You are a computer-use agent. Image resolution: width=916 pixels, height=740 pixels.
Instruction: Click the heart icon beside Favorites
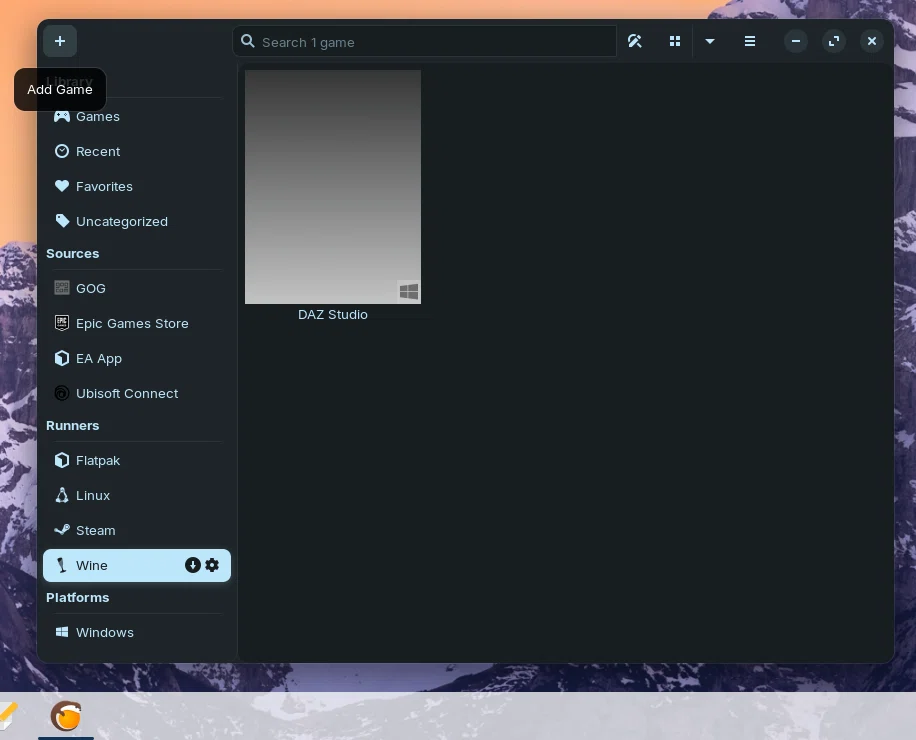tap(62, 186)
